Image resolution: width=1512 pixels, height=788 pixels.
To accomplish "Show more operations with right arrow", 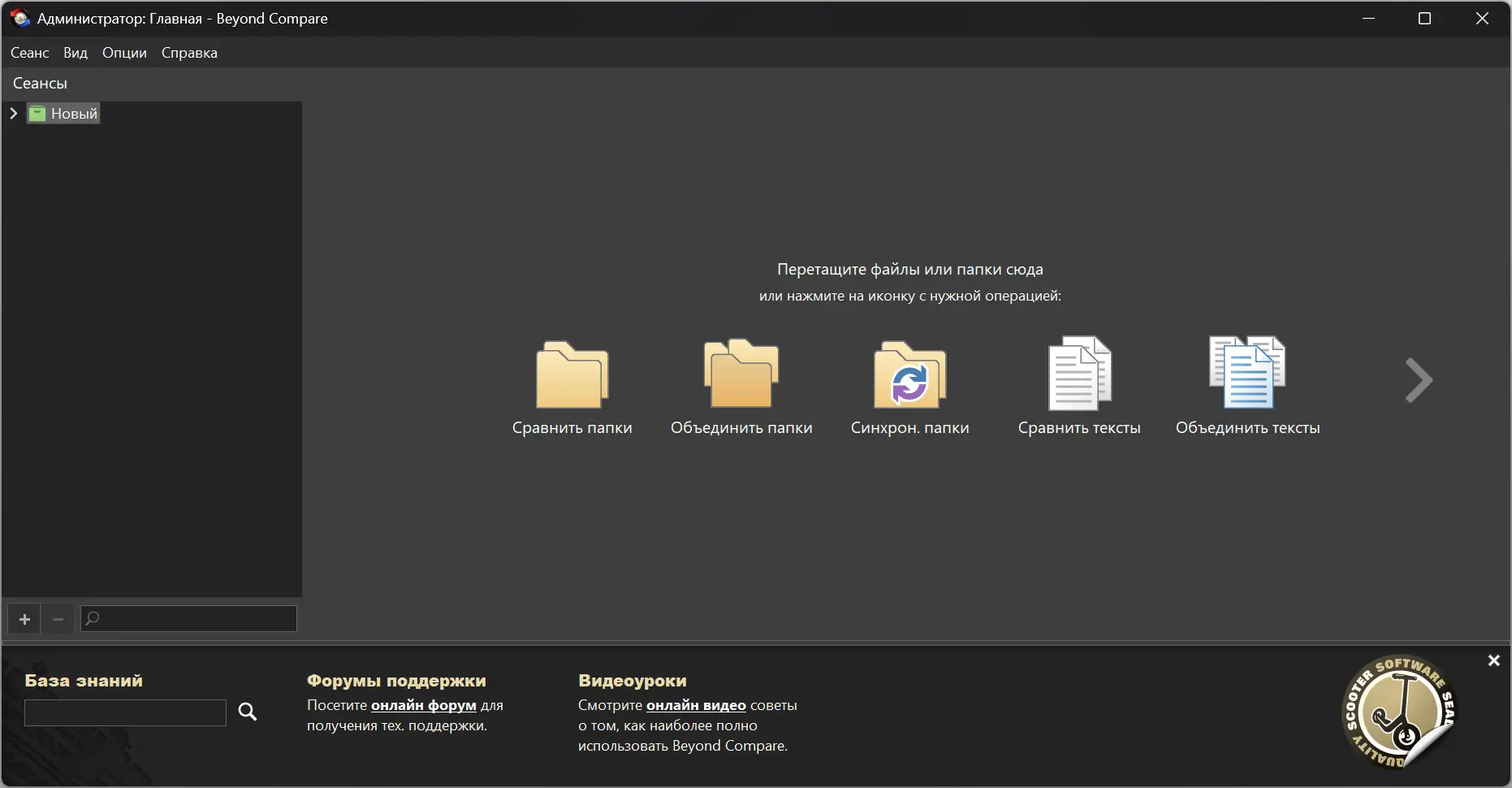I will (1419, 379).
